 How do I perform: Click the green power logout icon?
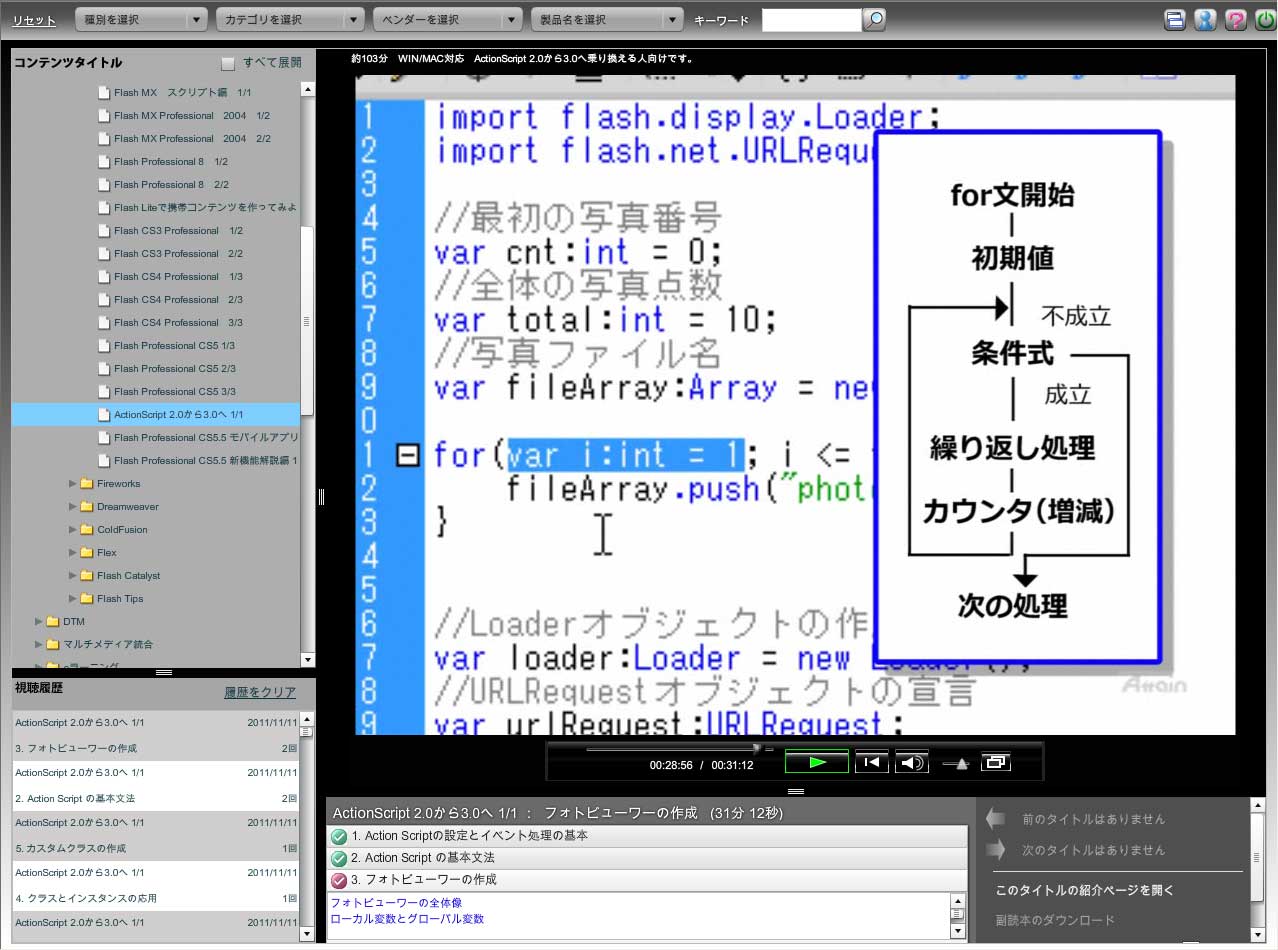tap(1264, 20)
